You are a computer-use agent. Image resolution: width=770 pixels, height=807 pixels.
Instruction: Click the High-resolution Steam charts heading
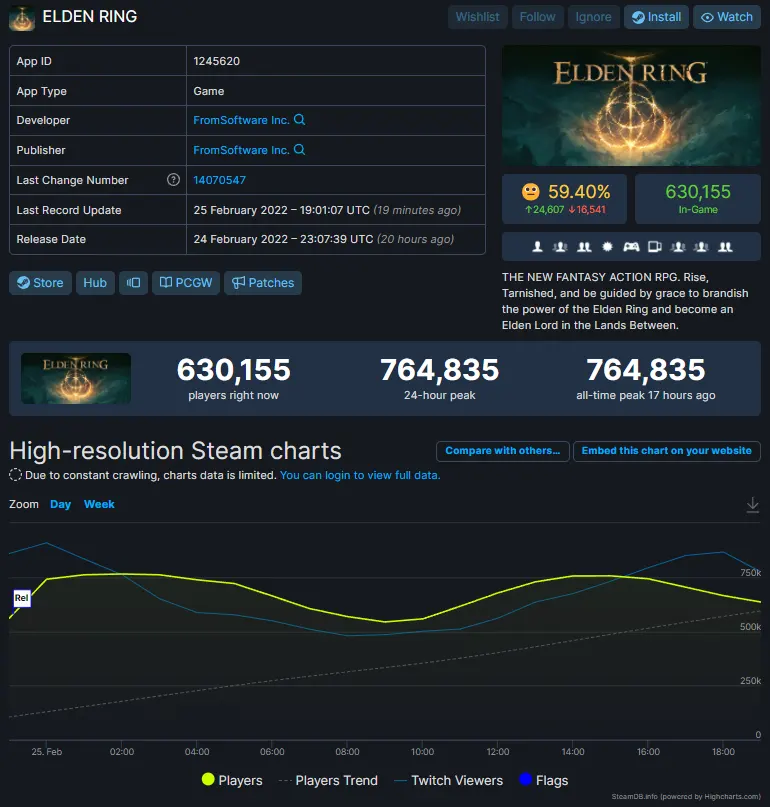(x=176, y=451)
